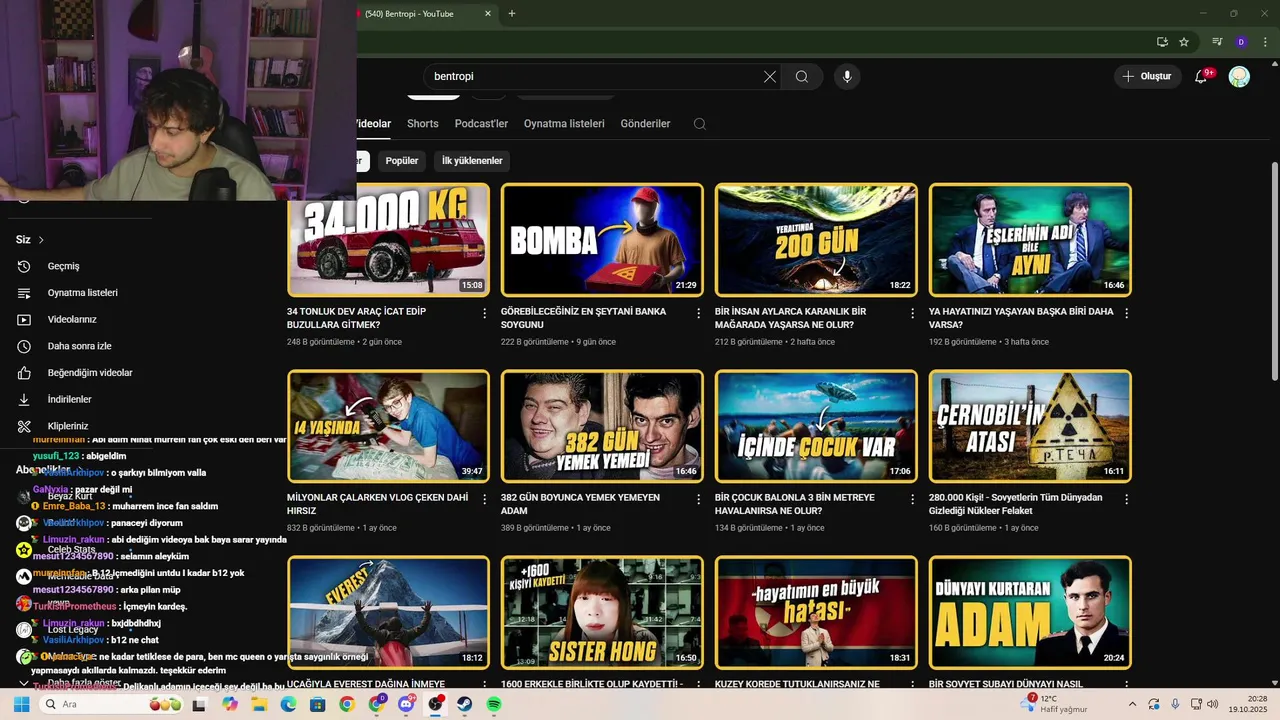Image resolution: width=1280 pixels, height=720 pixels.
Task: Open Copilot from the taskbar
Action: 230,705
